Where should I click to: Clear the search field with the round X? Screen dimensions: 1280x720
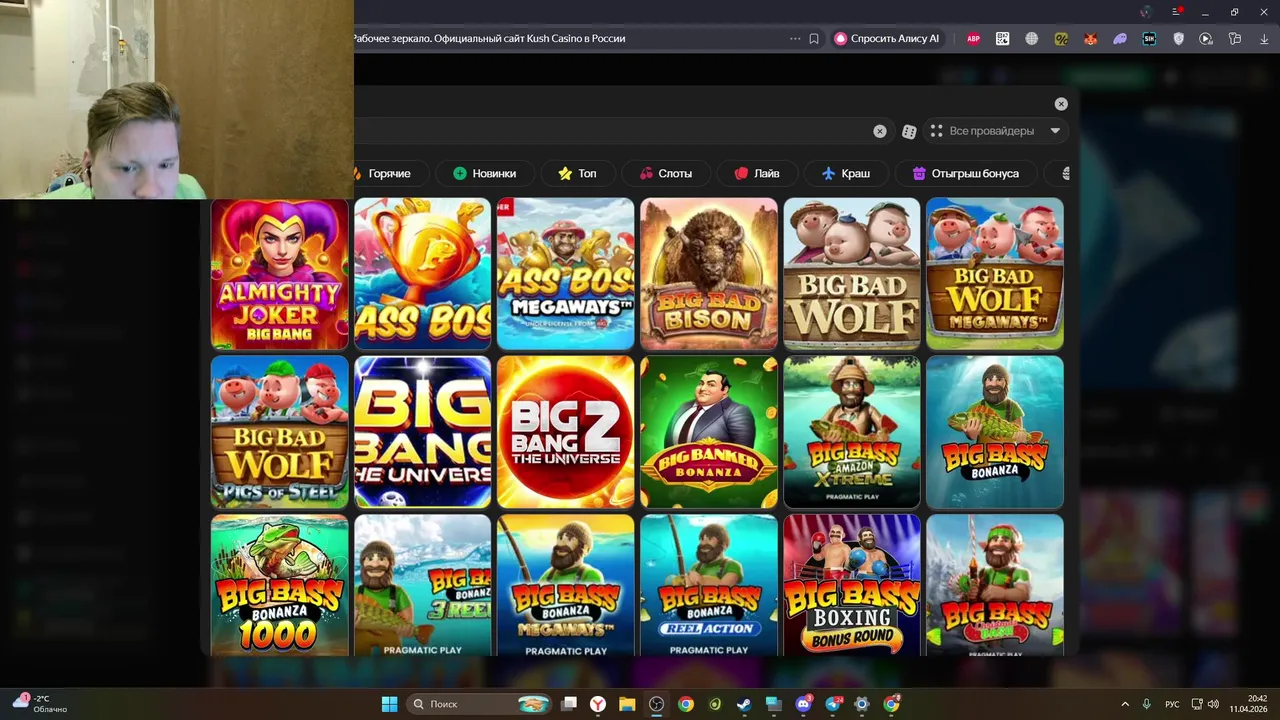click(879, 131)
